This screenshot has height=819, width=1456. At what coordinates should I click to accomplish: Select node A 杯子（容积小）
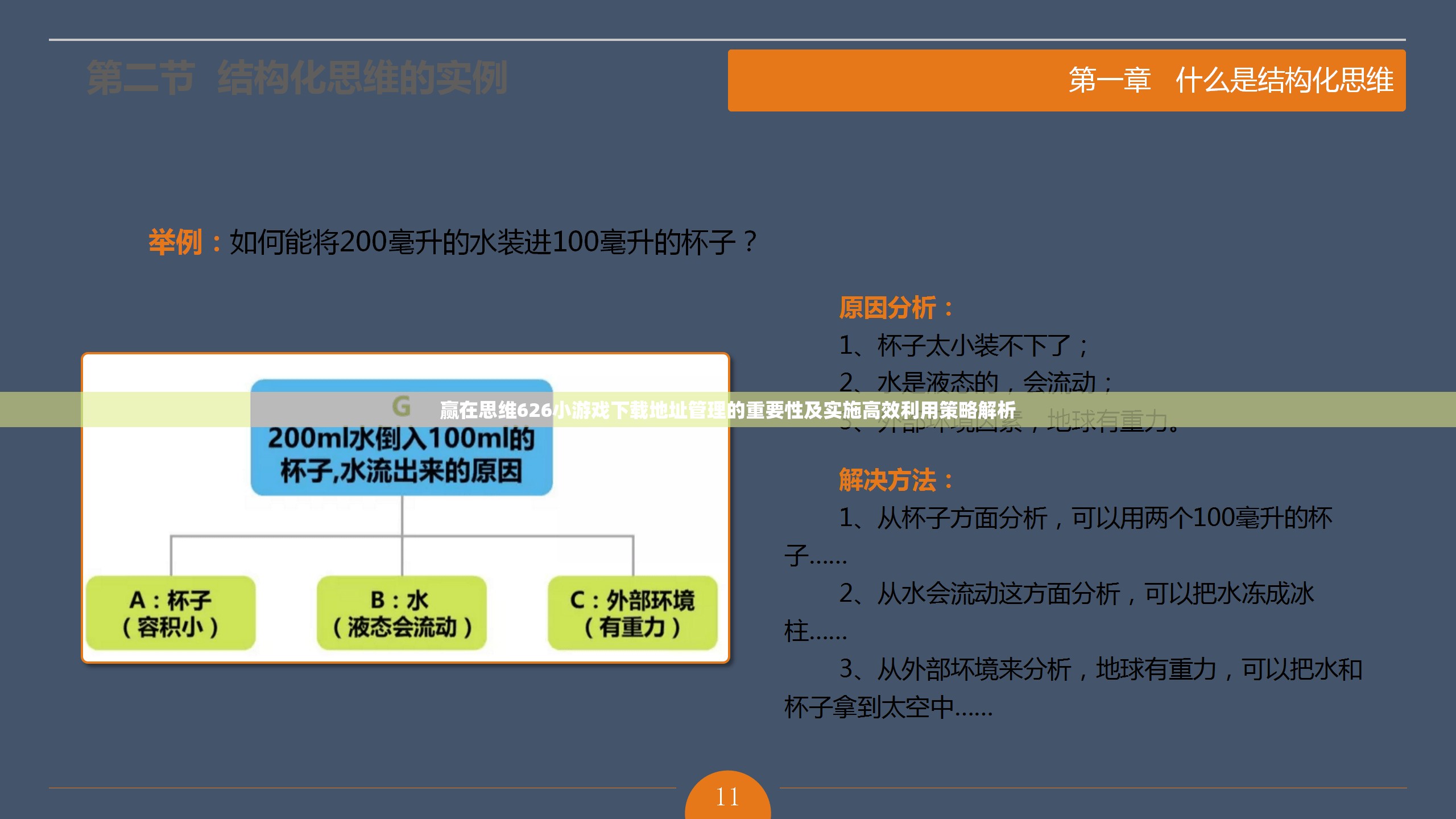pos(171,614)
